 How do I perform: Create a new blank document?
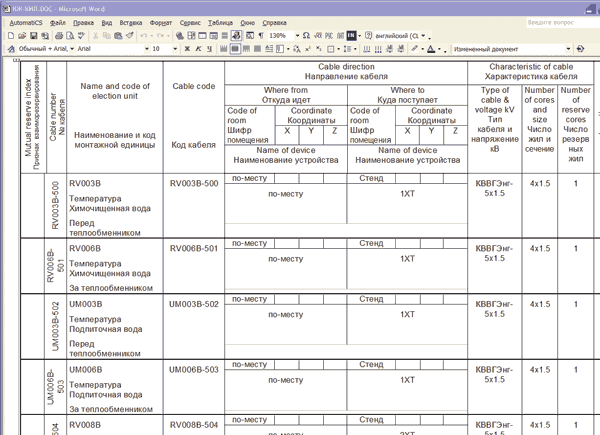tap(11, 36)
